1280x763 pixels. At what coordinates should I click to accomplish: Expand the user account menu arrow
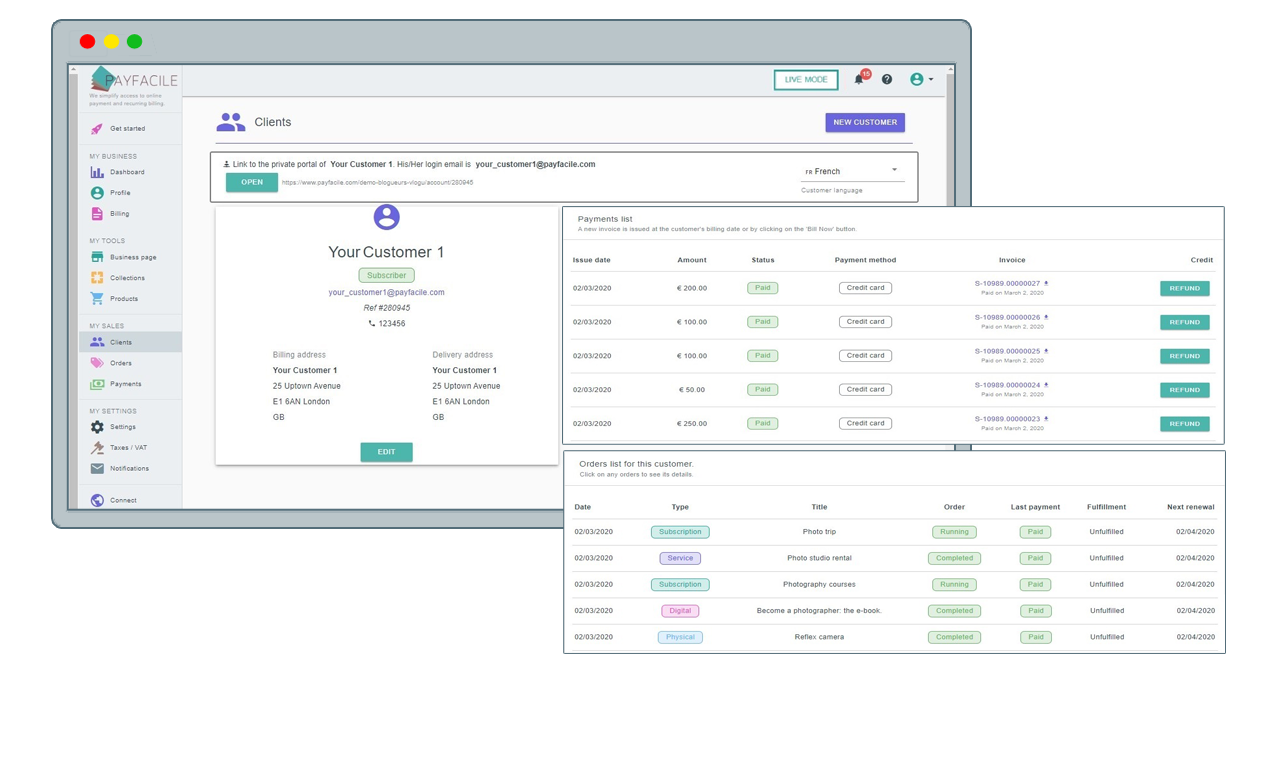click(x=931, y=80)
